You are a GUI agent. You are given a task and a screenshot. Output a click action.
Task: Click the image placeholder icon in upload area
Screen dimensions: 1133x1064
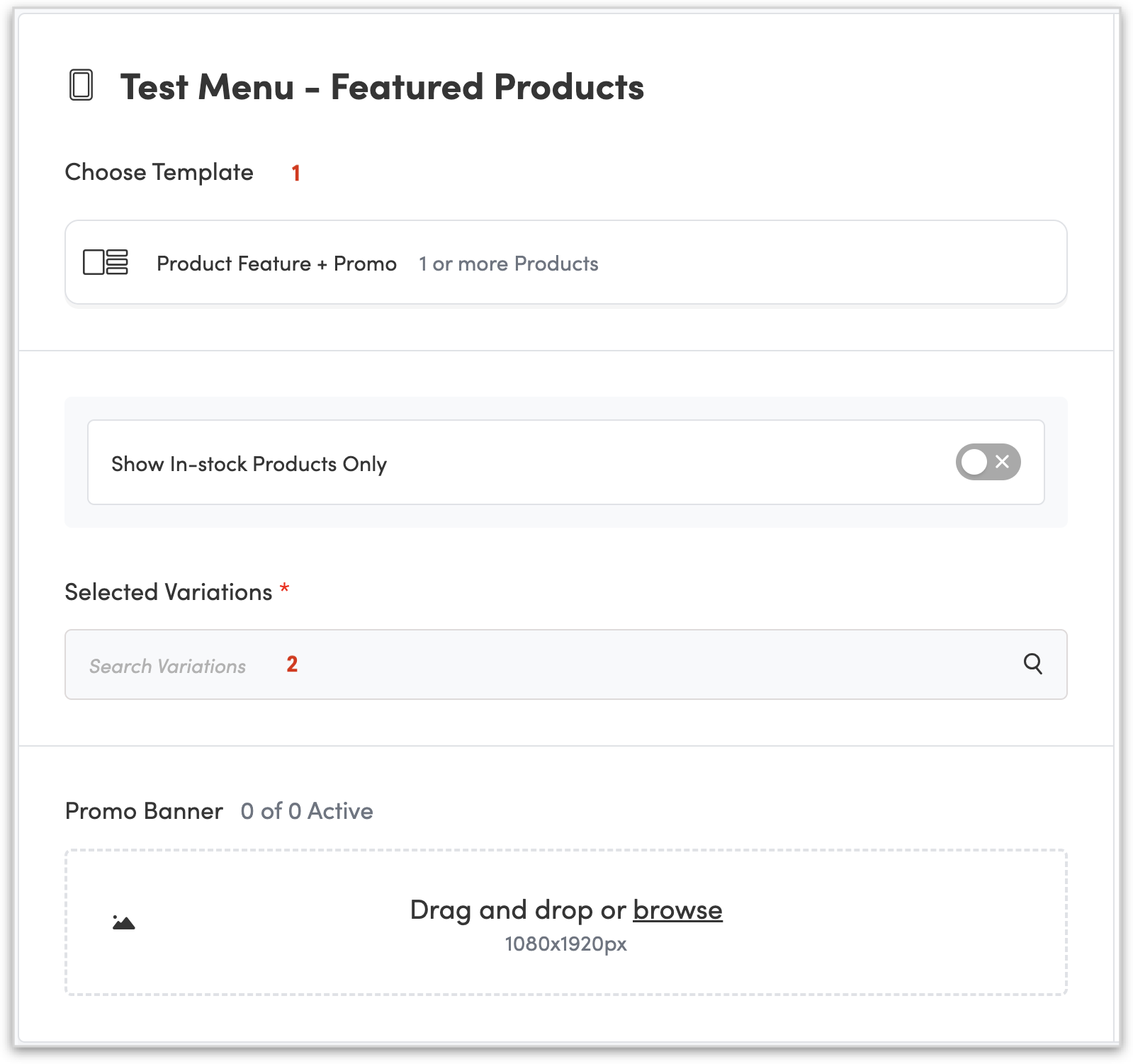pyautogui.click(x=124, y=922)
